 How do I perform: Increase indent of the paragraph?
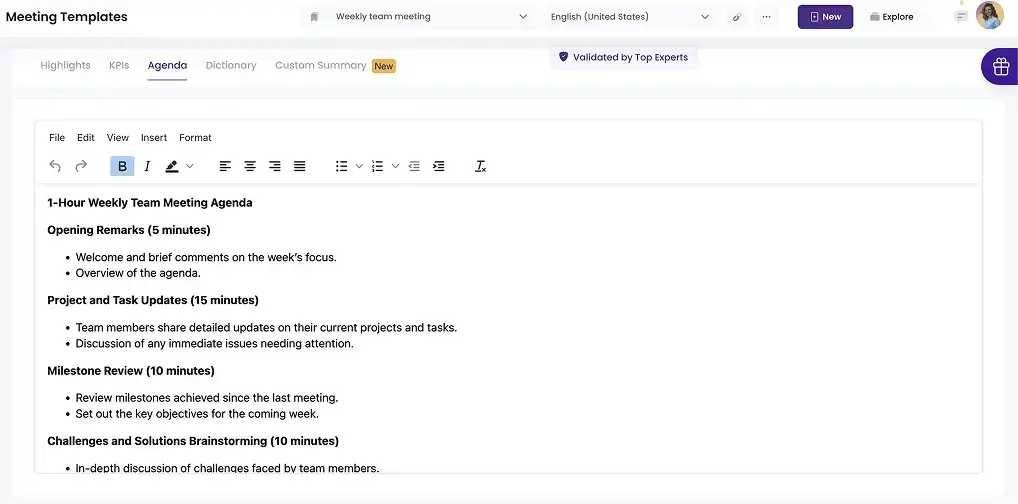pyautogui.click(x=438, y=166)
